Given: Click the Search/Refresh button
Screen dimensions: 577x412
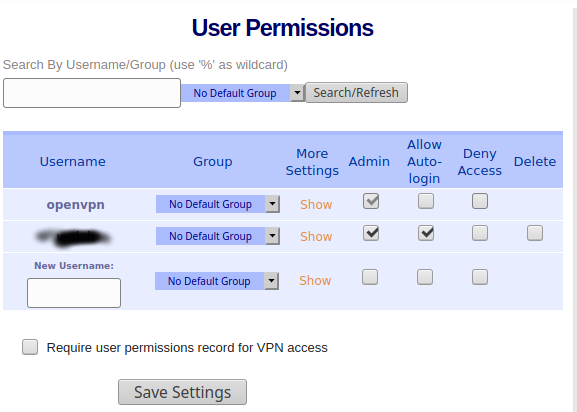Looking at the screenshot, I should click(x=356, y=93).
